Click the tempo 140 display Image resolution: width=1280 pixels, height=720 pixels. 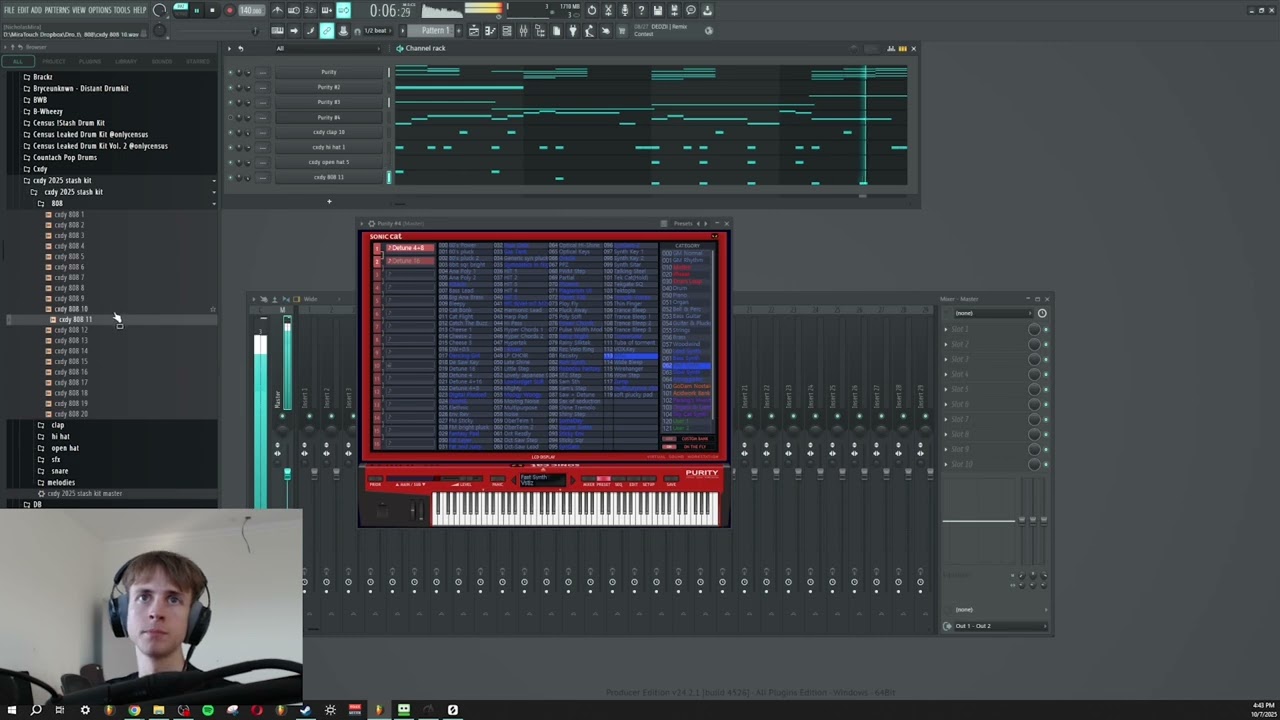250,10
